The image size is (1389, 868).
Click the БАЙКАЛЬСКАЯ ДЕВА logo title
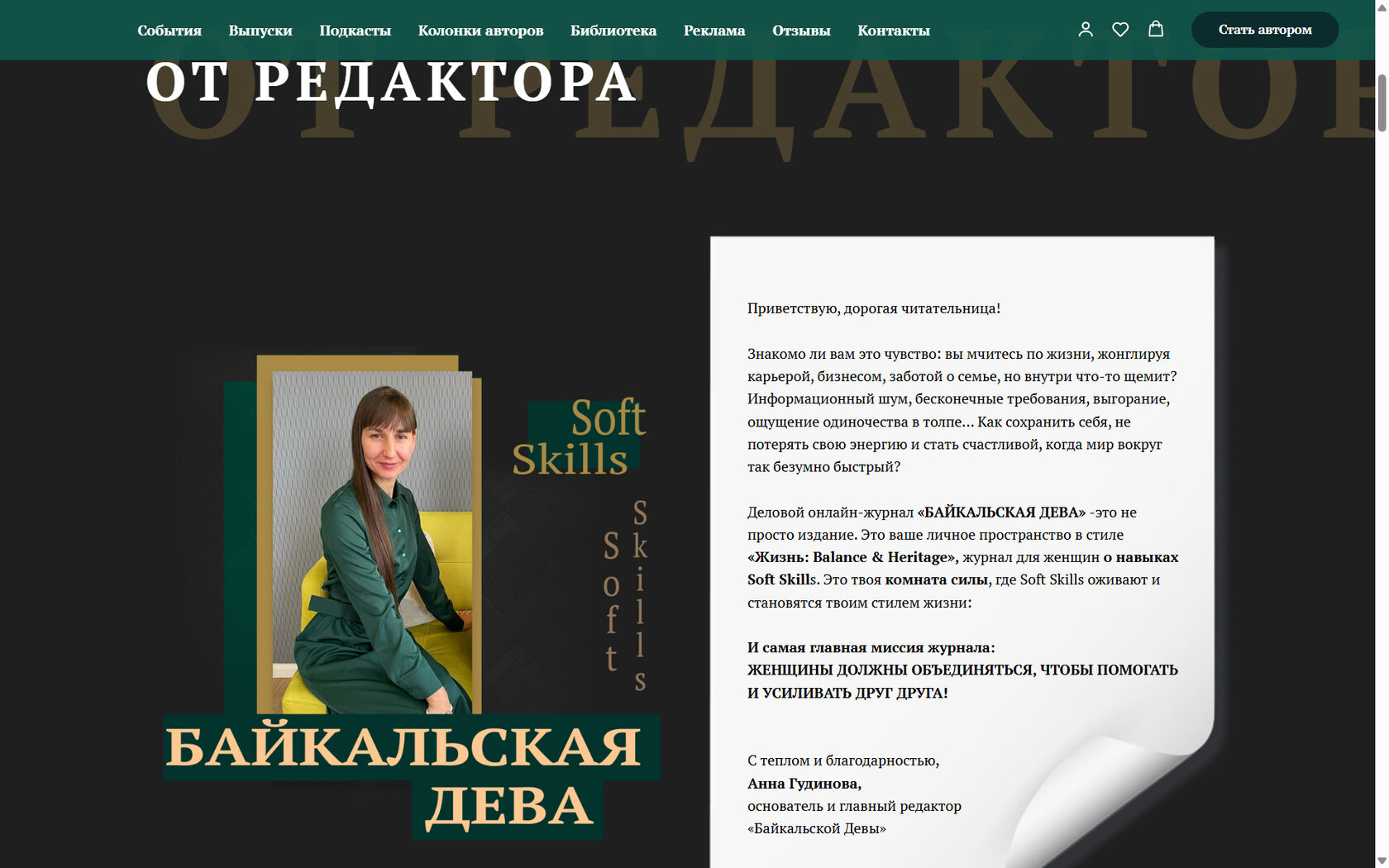412,777
